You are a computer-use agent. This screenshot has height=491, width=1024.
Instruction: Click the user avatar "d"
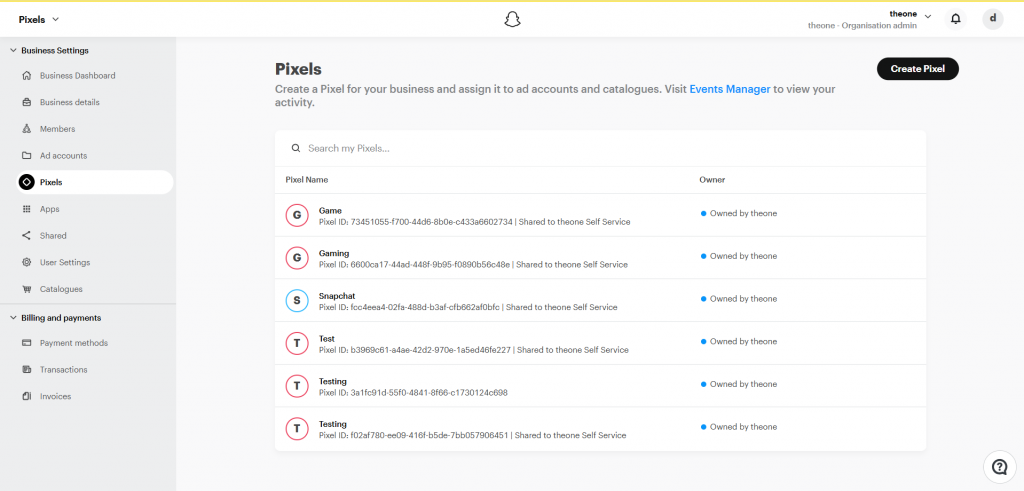(x=993, y=19)
